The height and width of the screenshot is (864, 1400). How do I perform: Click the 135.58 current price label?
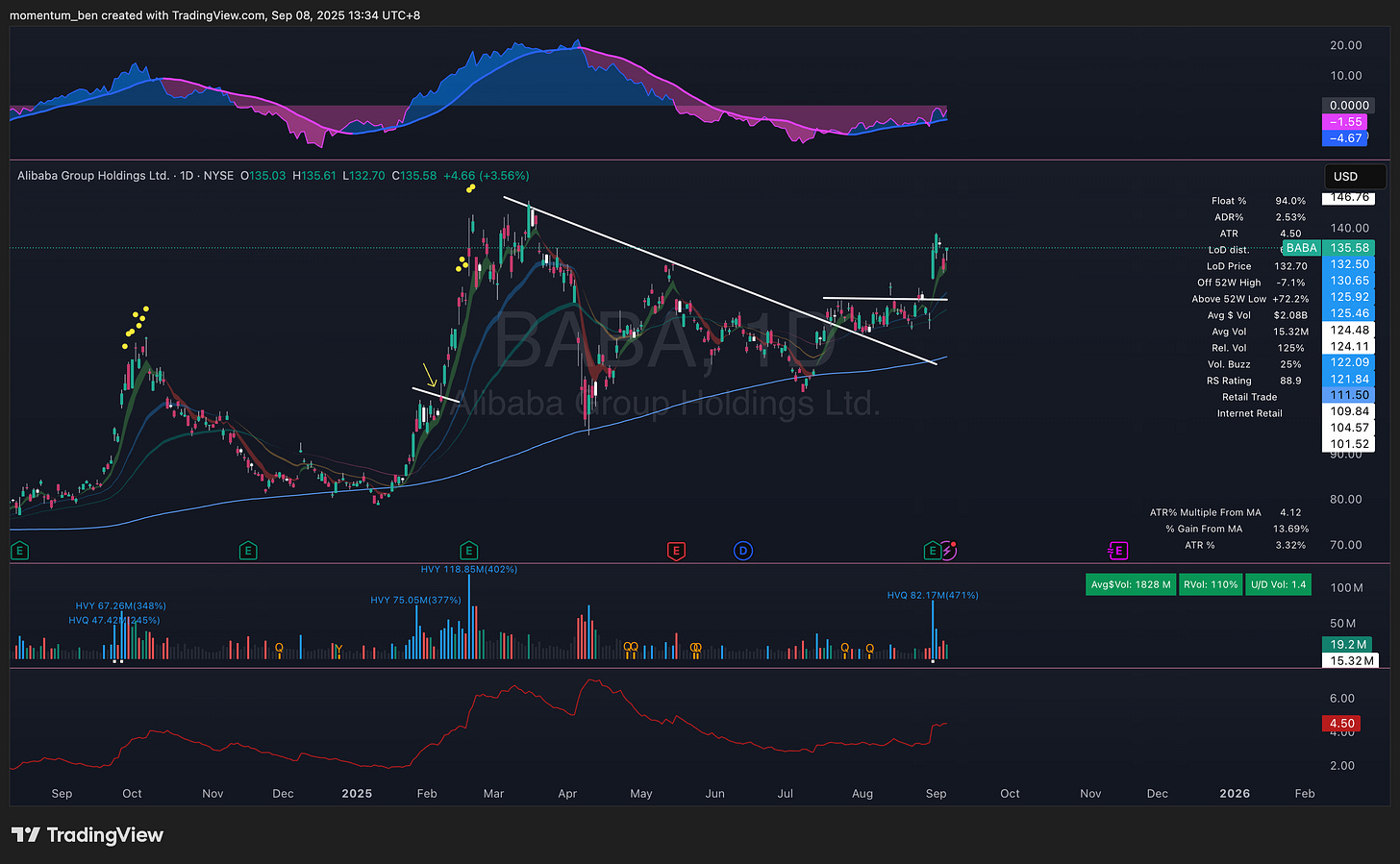[1349, 248]
